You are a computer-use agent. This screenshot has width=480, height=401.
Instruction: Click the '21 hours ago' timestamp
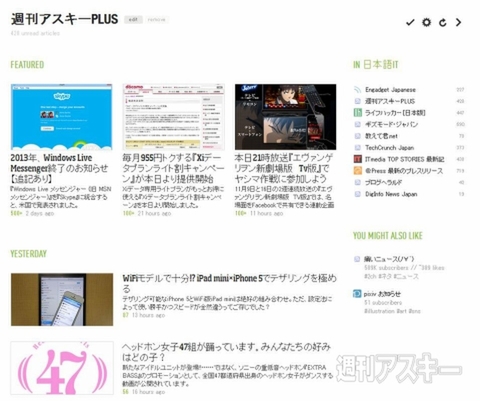tap(154, 213)
